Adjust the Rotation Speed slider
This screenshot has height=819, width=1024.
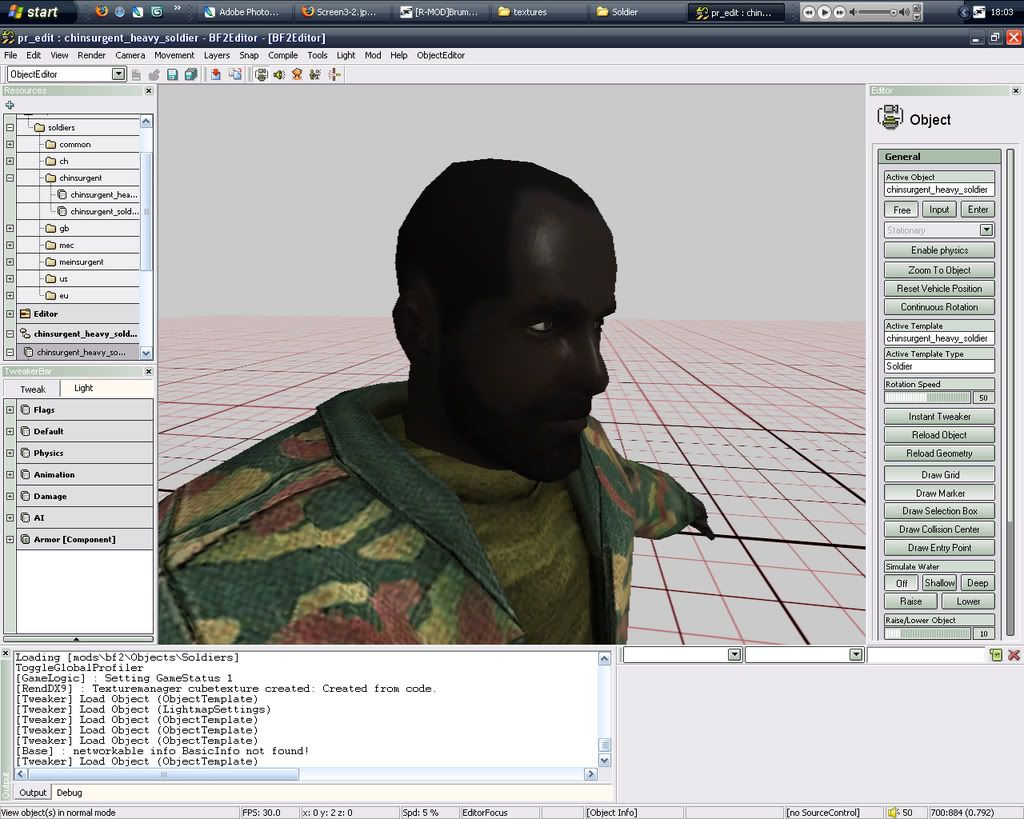click(927, 397)
